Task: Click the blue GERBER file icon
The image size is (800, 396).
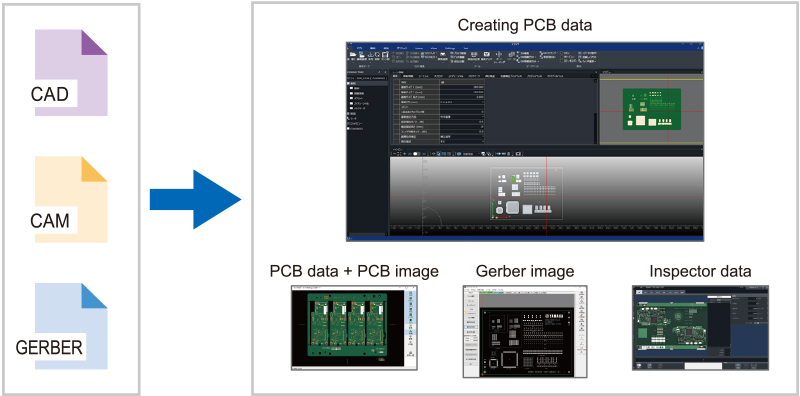Action: [71, 326]
